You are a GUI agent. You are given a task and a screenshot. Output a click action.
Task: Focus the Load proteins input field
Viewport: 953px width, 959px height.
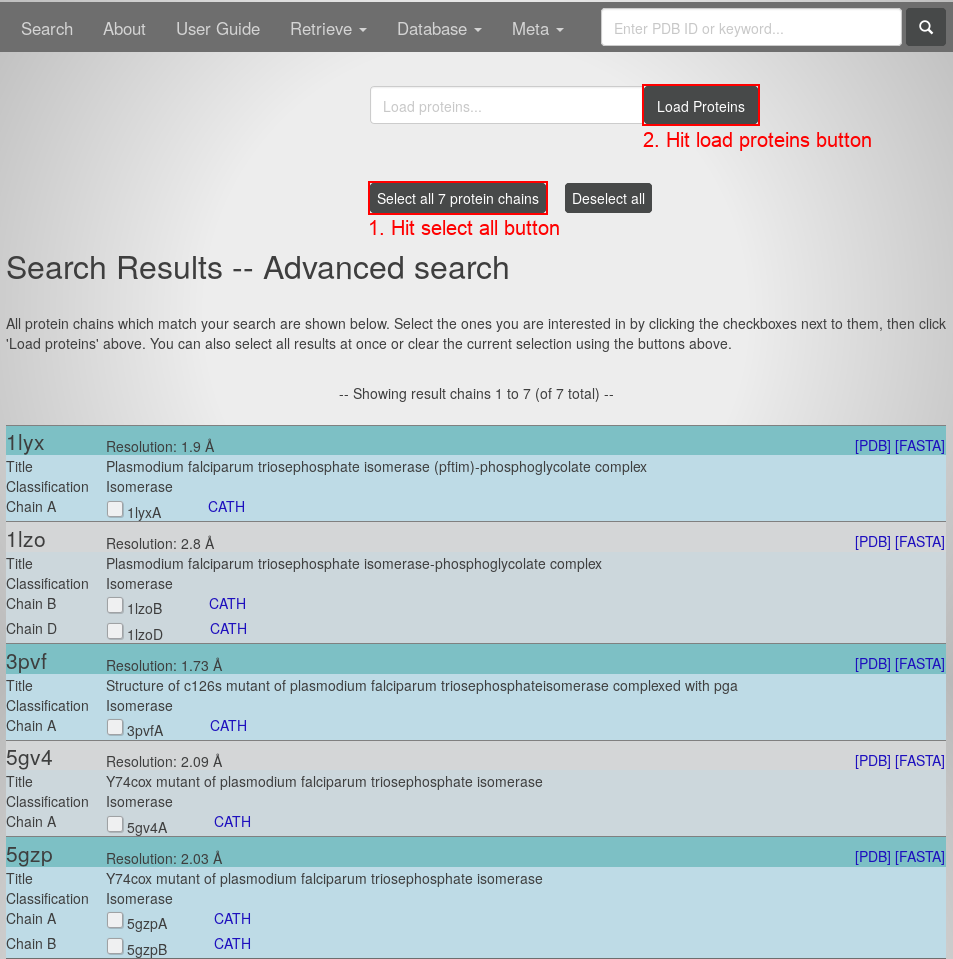(505, 106)
